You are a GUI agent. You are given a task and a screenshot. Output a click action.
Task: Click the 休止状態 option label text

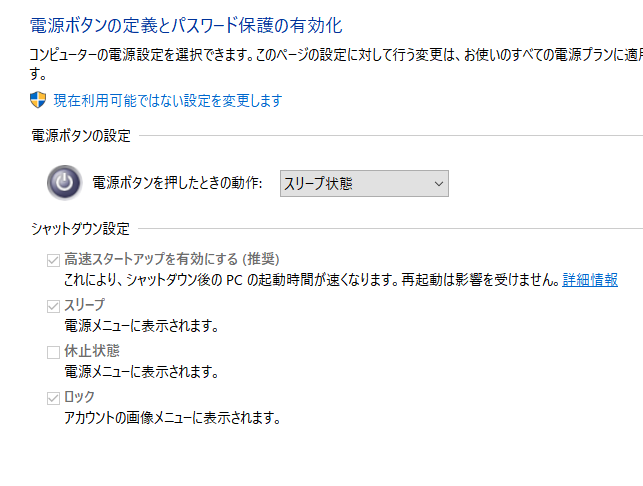91,351
